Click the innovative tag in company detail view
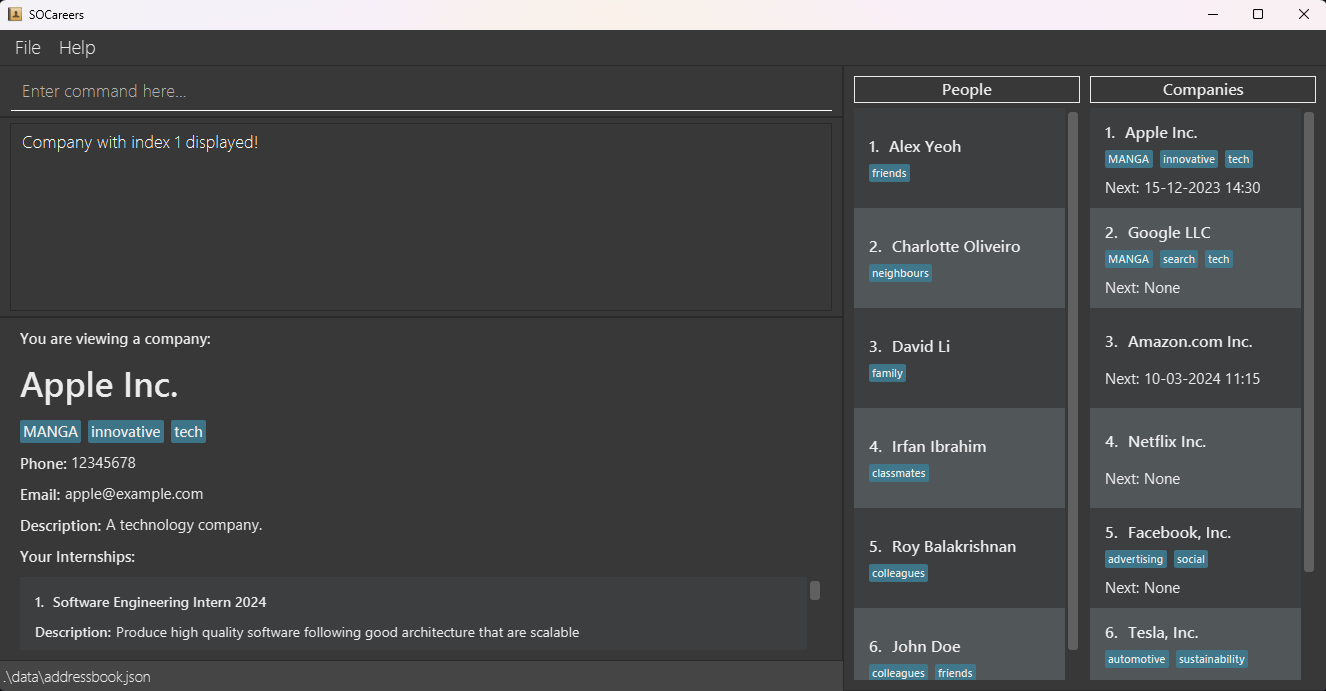 pyautogui.click(x=125, y=432)
